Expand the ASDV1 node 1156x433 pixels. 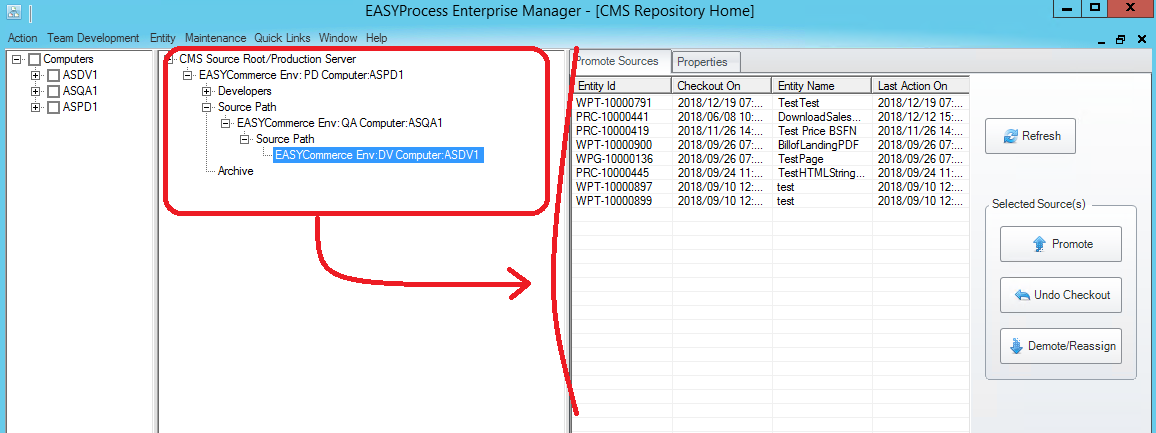click(35, 75)
